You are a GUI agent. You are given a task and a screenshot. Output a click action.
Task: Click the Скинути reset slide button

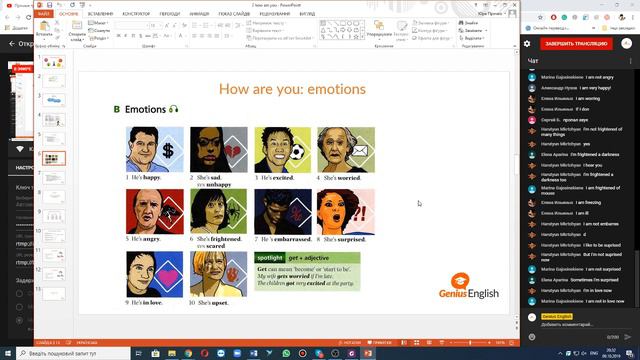click(x=99, y=31)
